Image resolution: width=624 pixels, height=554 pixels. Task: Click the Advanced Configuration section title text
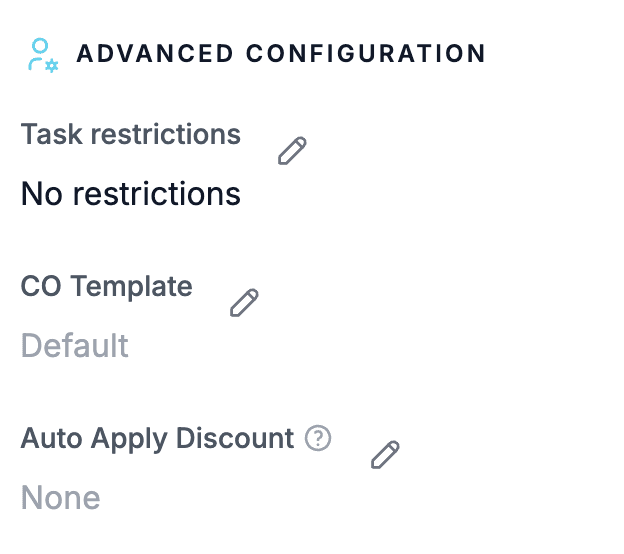[281, 54]
